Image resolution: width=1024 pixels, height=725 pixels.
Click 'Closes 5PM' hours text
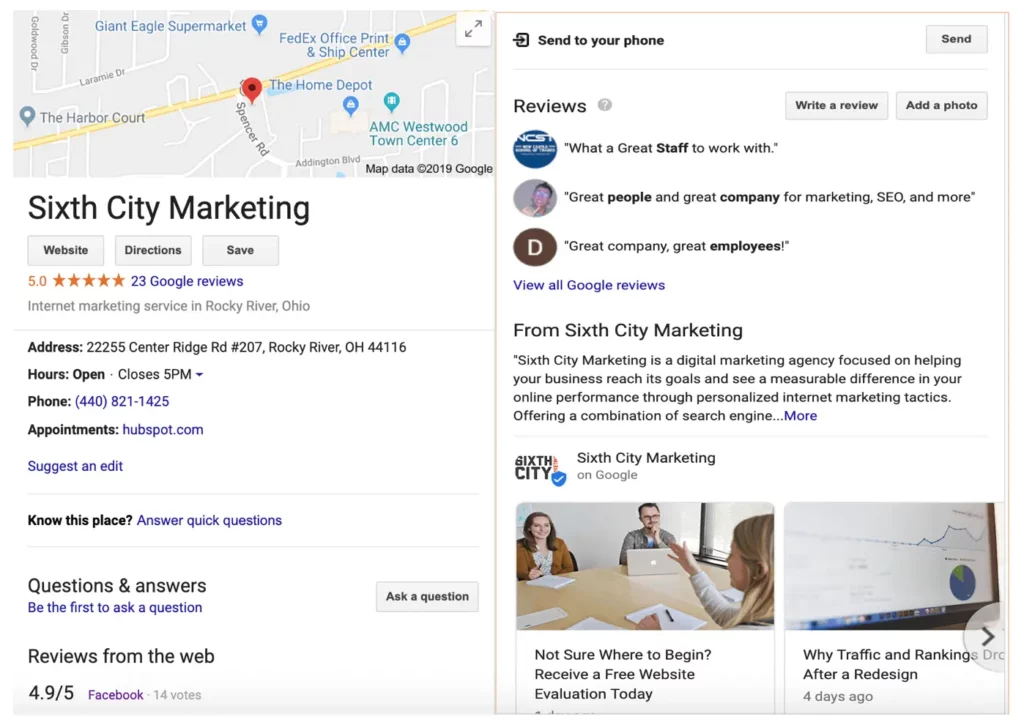point(154,375)
